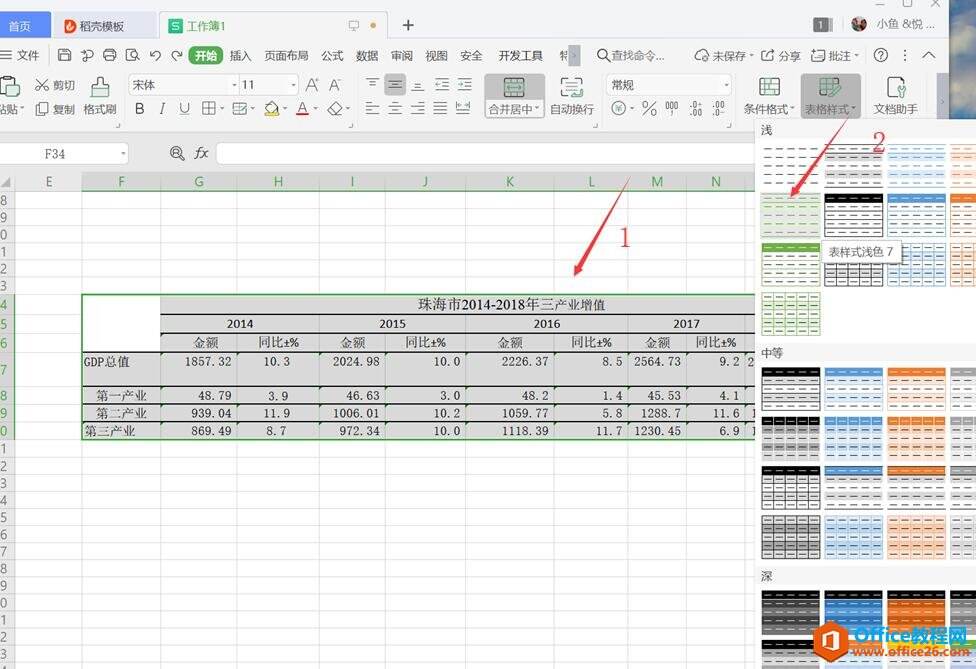The height and width of the screenshot is (669, 976).
Task: Switch to the 视图 ribbon tab
Action: coord(436,55)
